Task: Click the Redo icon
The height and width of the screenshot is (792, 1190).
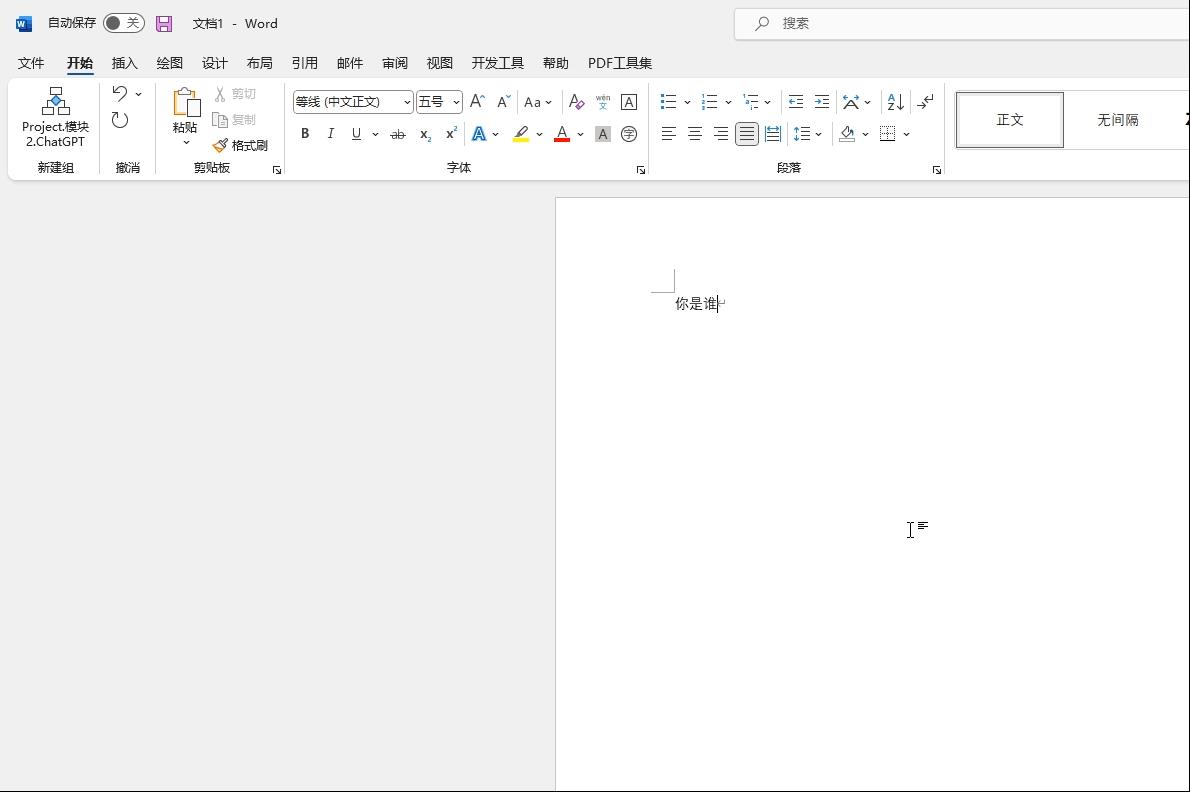Action: click(x=120, y=121)
